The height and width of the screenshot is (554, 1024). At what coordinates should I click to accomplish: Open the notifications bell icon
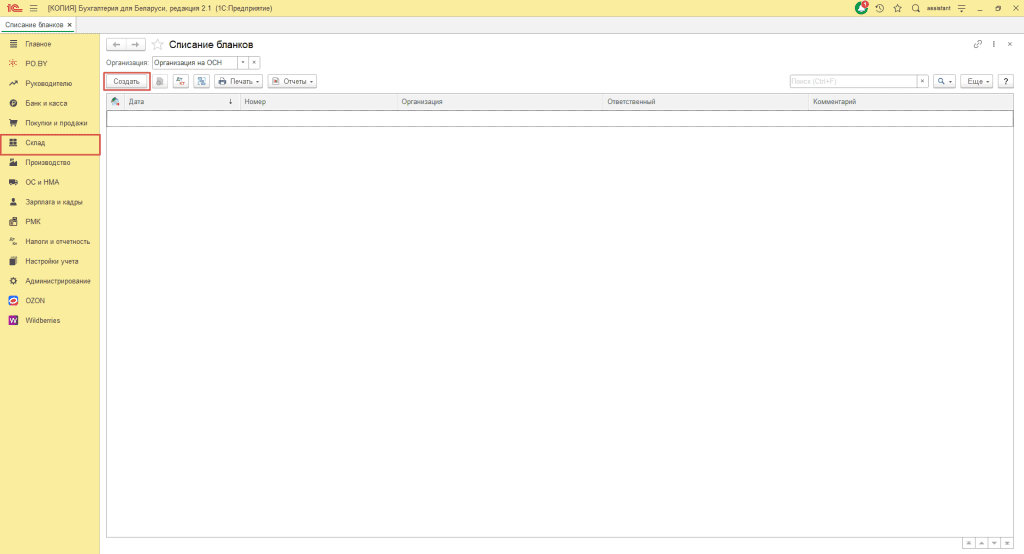click(861, 8)
